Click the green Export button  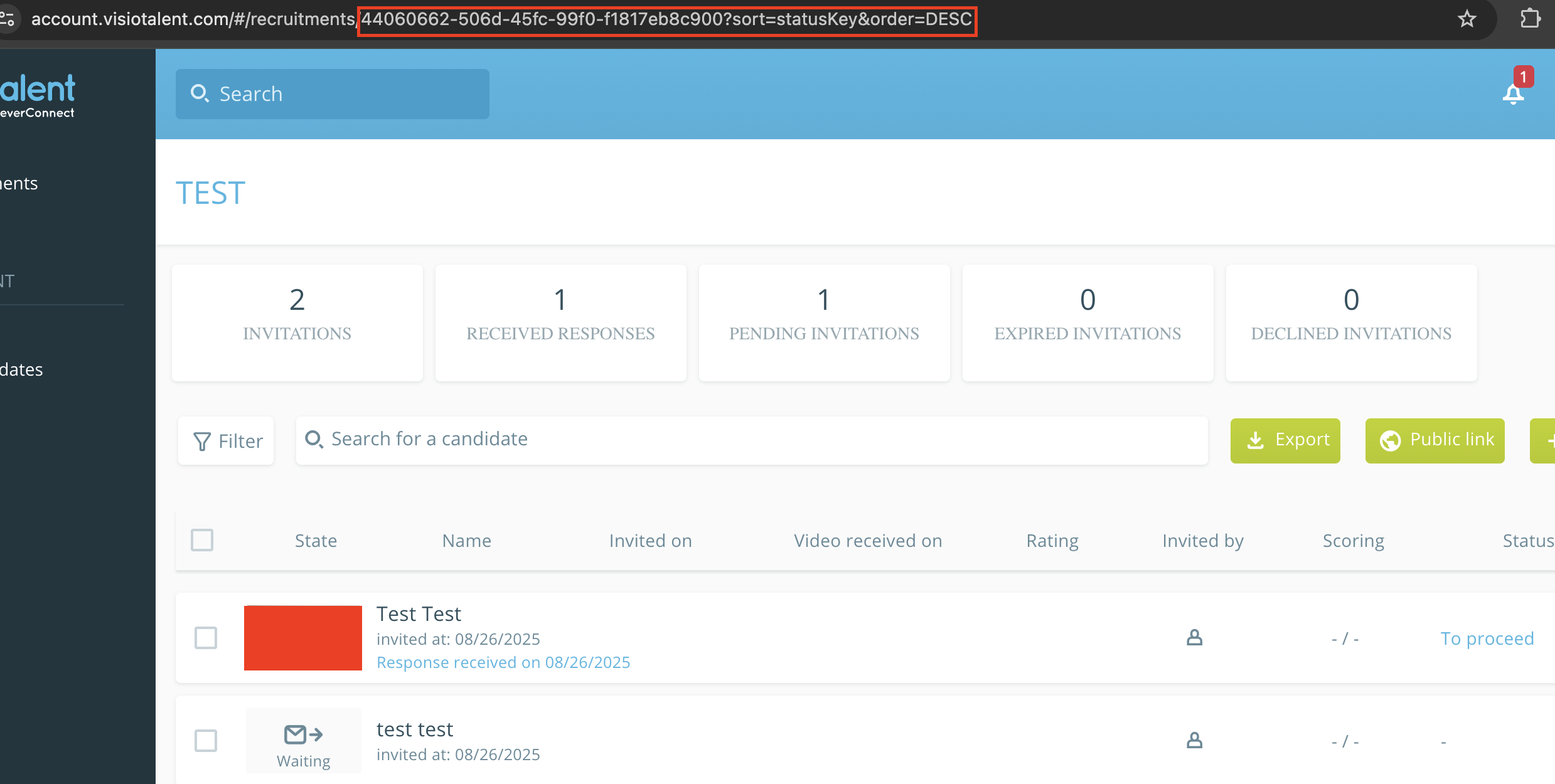[x=1285, y=440]
